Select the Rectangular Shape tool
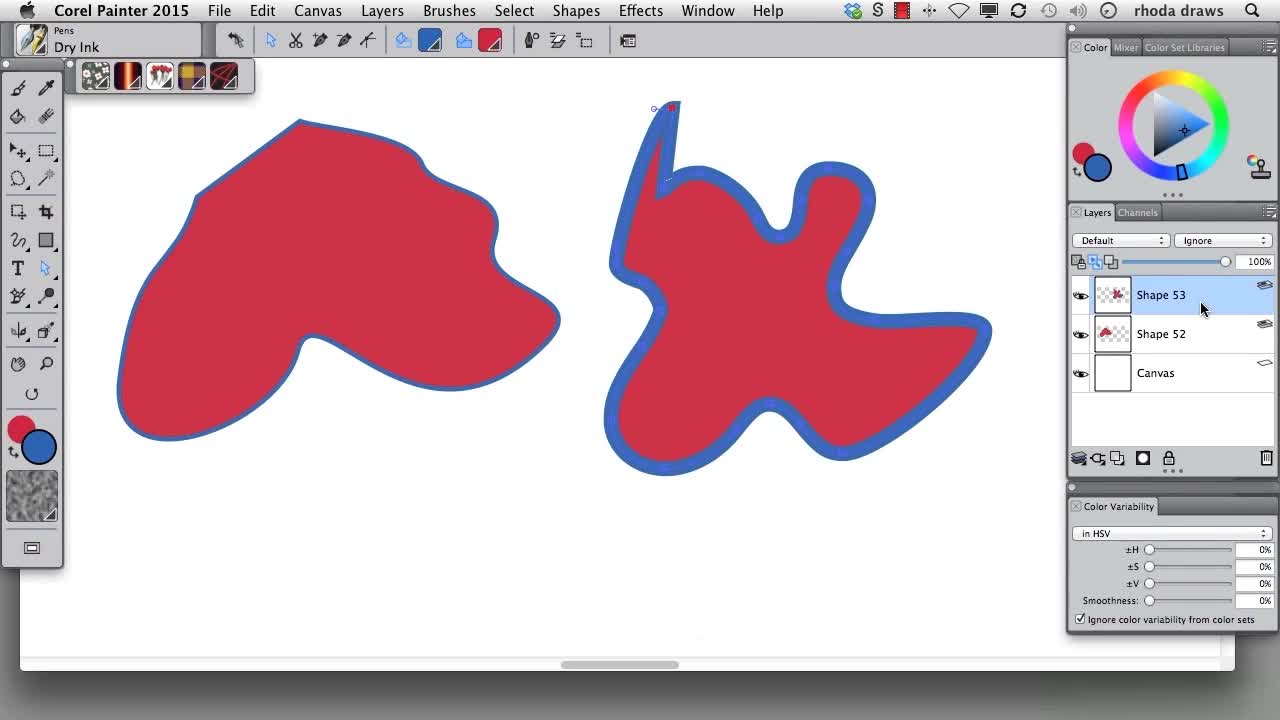The image size is (1280, 720). pos(46,241)
